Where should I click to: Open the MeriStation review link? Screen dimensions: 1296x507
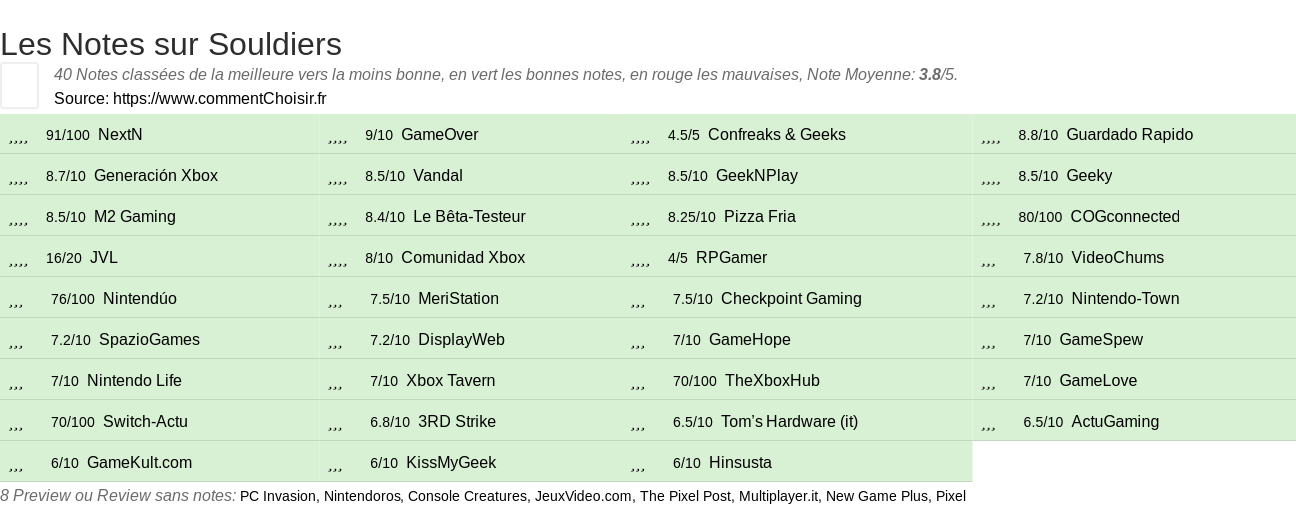click(x=458, y=298)
